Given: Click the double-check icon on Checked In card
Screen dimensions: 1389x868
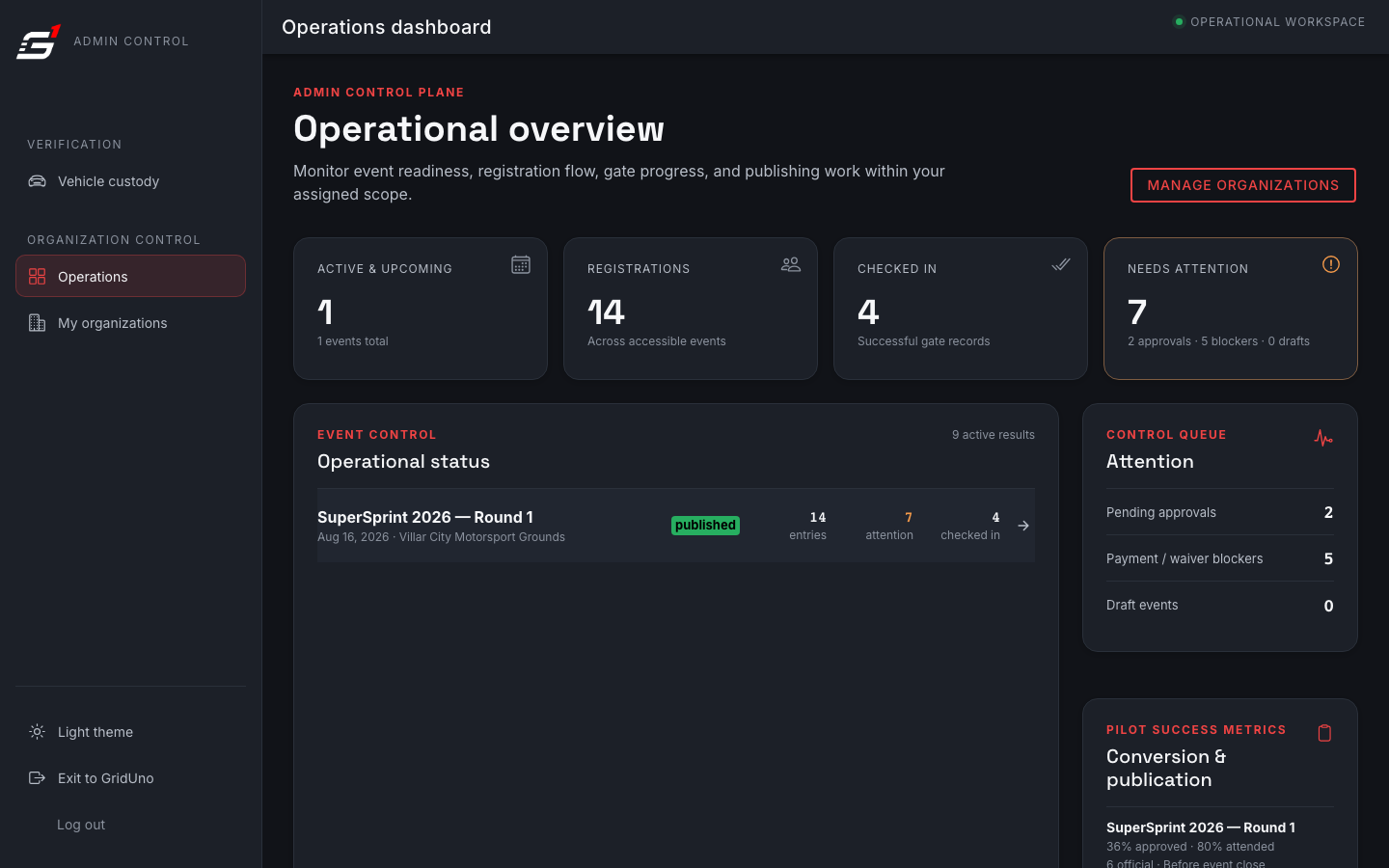Looking at the screenshot, I should click(1061, 264).
